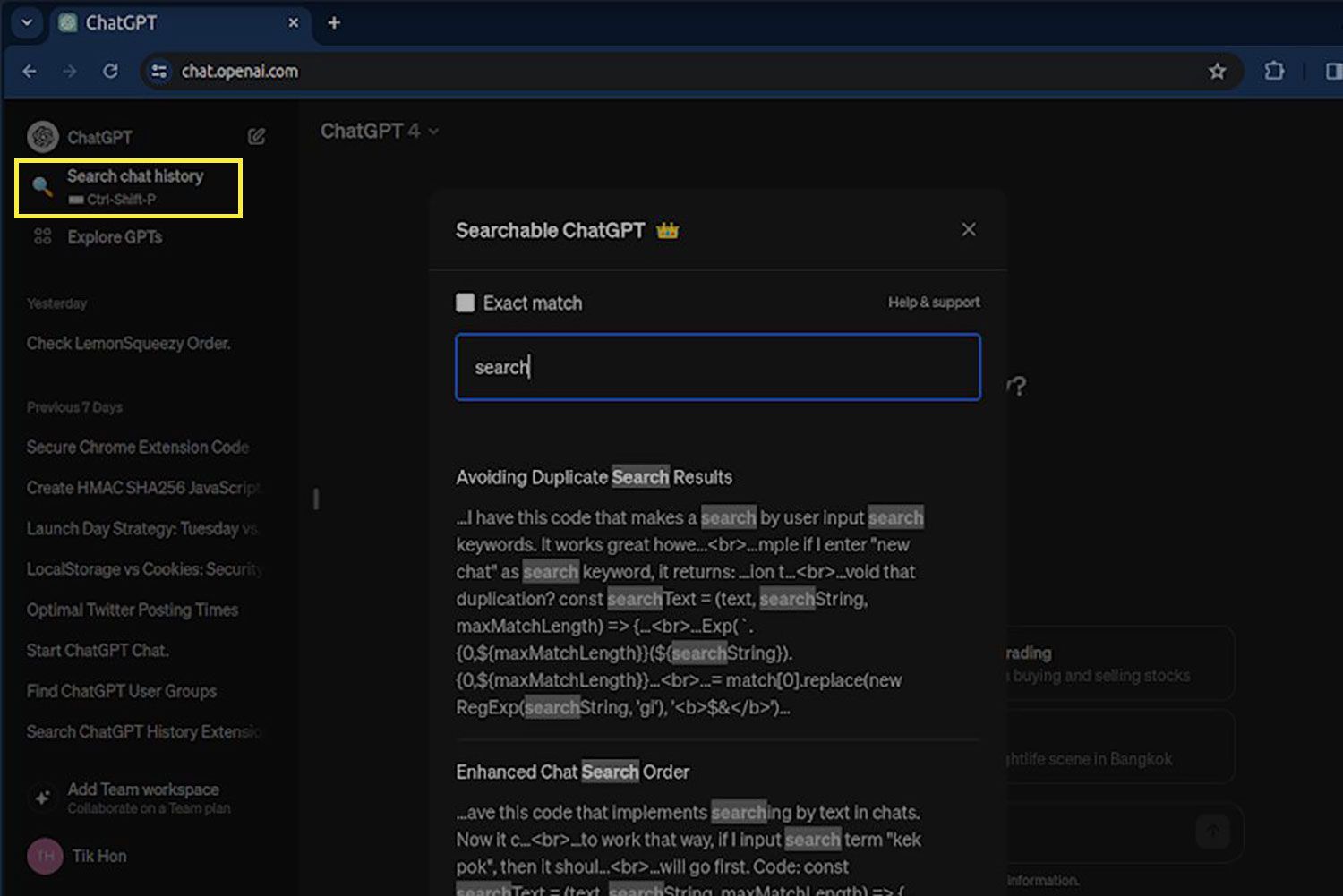Click the Search chat history magnifier icon
Image resolution: width=1343 pixels, height=896 pixels.
(42, 186)
